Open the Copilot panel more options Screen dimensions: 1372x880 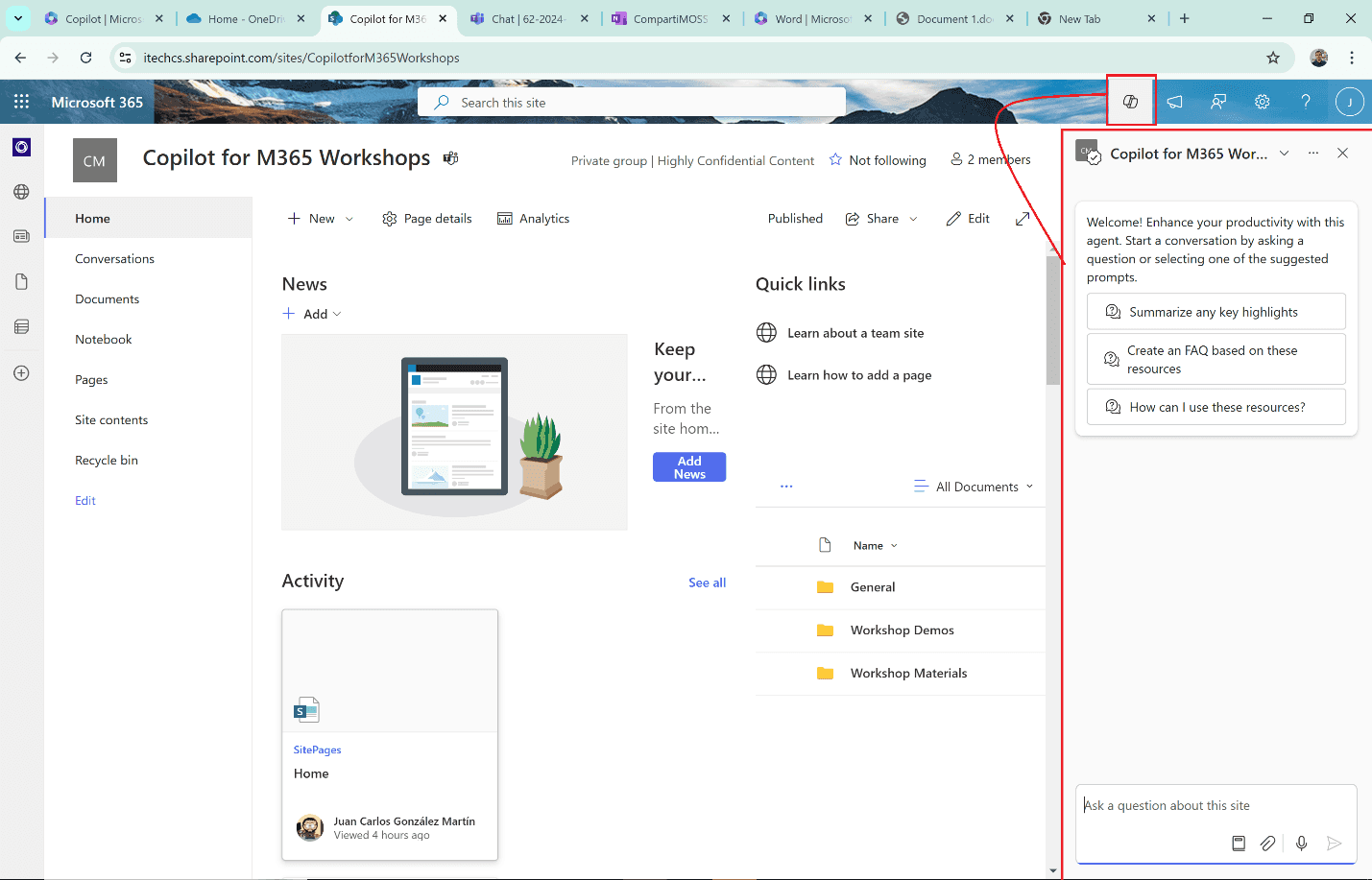(x=1313, y=154)
